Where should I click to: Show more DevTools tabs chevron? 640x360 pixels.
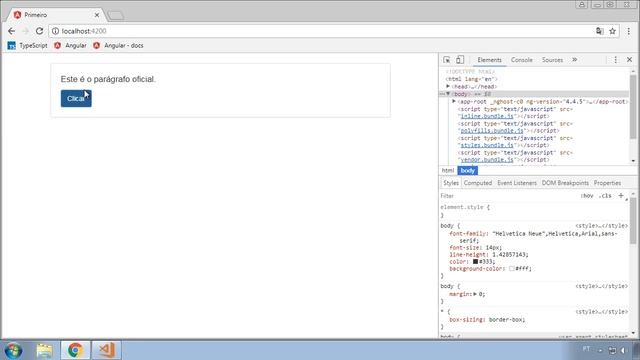click(574, 60)
